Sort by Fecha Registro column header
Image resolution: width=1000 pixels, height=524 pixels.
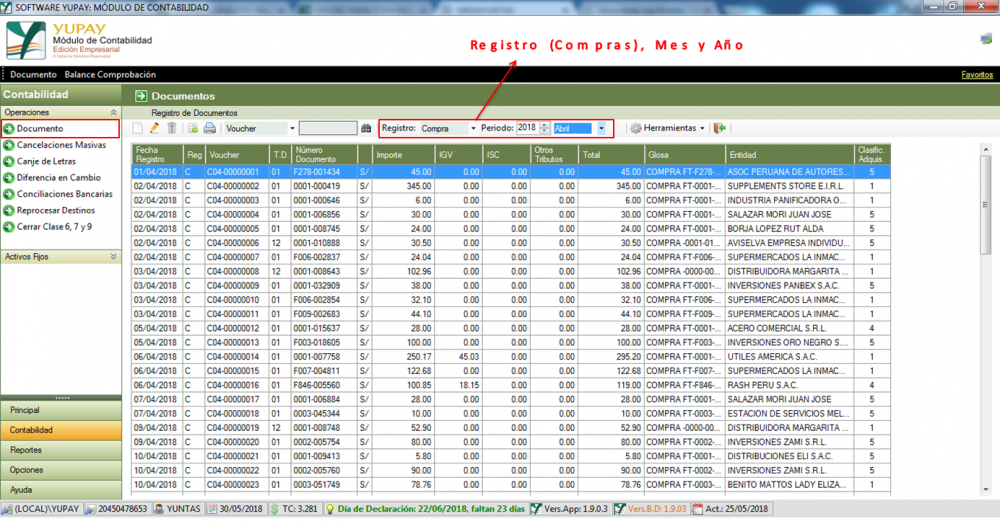[158, 154]
